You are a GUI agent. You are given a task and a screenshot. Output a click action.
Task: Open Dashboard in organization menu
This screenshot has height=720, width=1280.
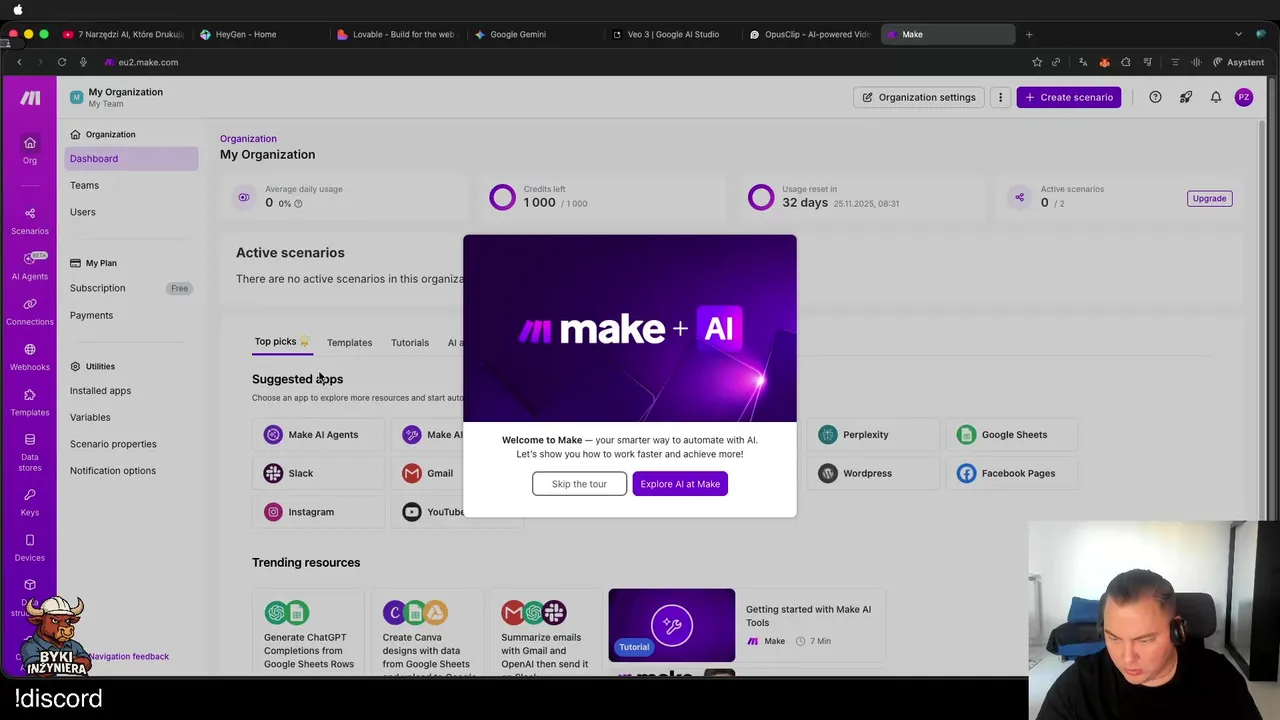[x=131, y=158]
